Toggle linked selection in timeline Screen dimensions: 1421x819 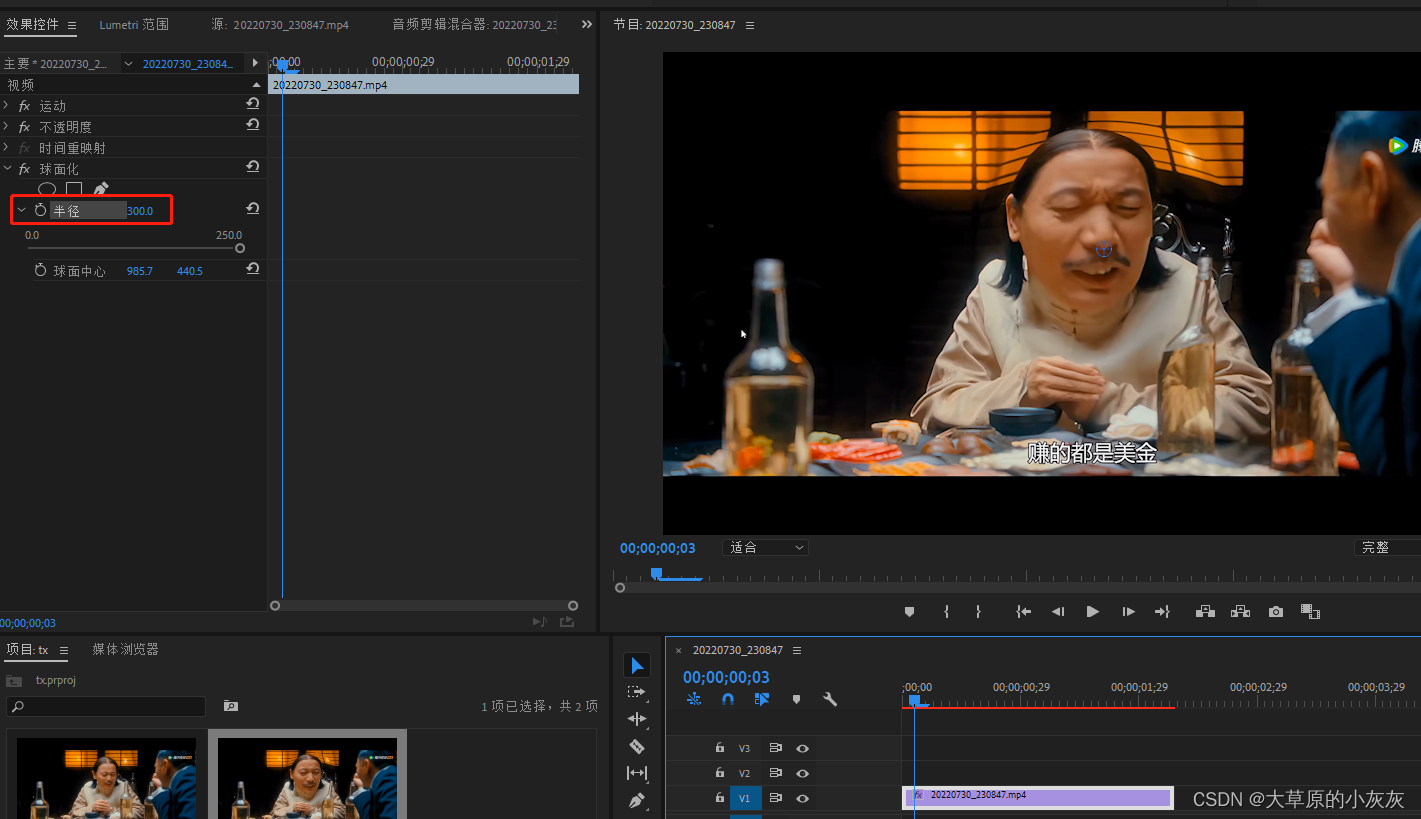coord(762,699)
